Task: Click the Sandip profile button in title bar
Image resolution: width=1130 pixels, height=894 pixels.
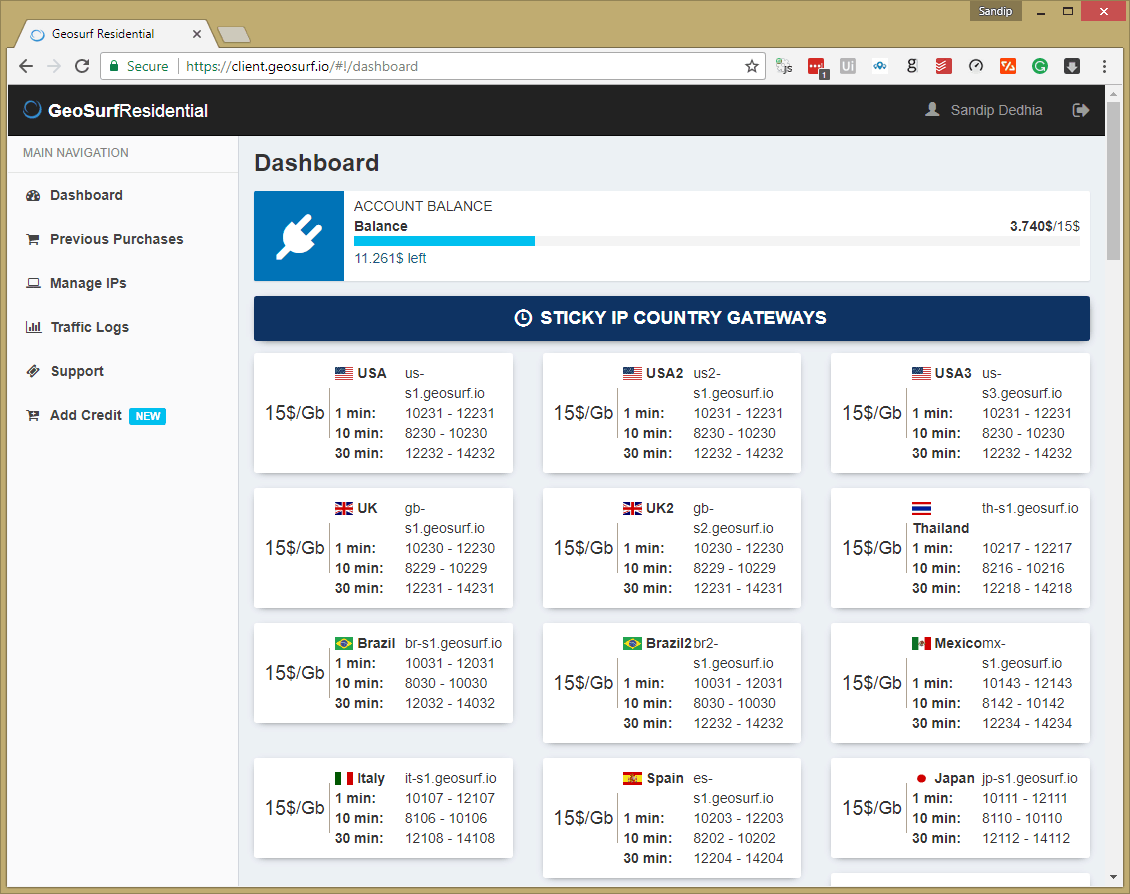Action: coord(995,11)
